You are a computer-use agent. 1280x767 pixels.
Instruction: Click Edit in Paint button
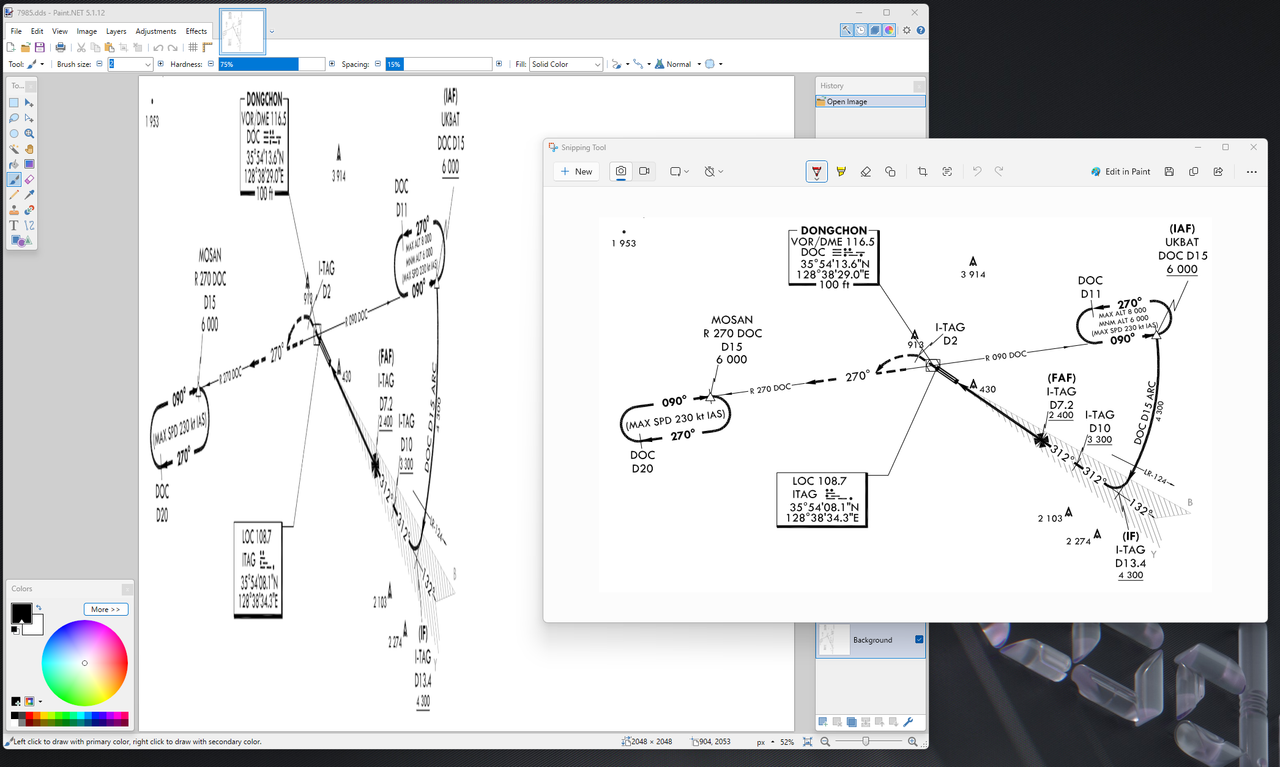(1121, 171)
